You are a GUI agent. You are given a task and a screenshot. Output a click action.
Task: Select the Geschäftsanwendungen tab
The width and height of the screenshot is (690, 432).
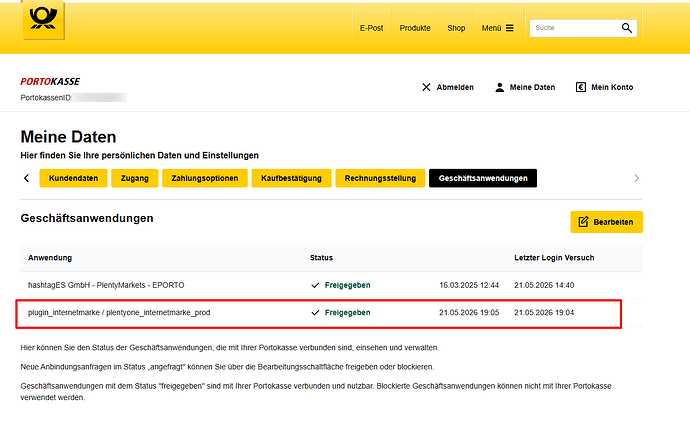(x=483, y=178)
